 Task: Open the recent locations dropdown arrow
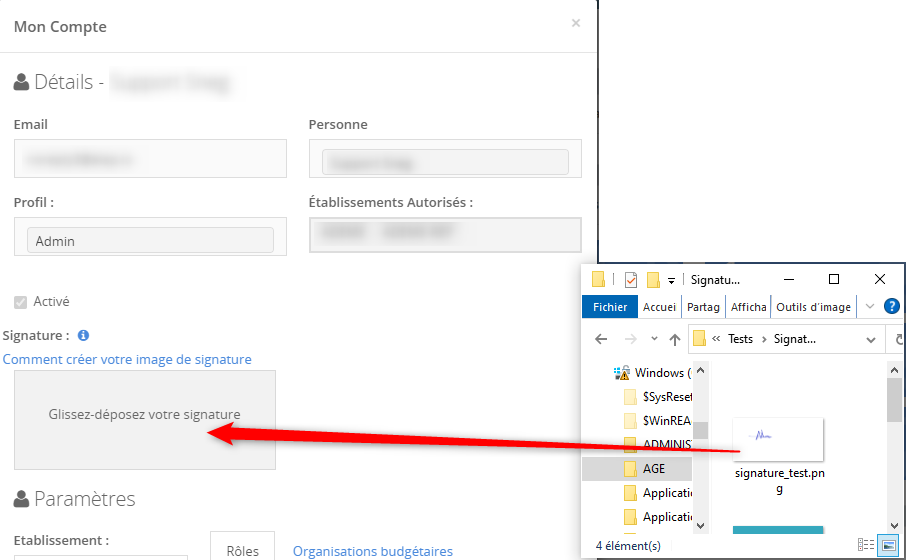tap(654, 339)
